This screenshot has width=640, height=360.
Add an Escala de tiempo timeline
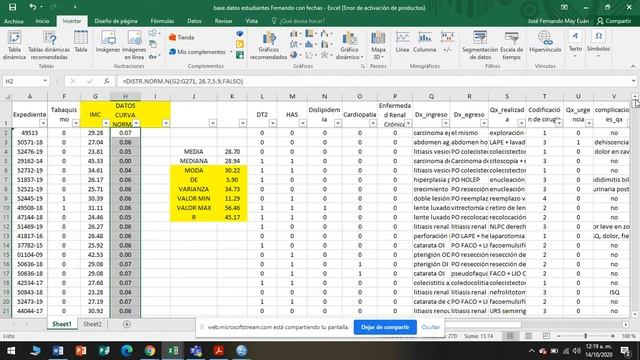pos(511,45)
